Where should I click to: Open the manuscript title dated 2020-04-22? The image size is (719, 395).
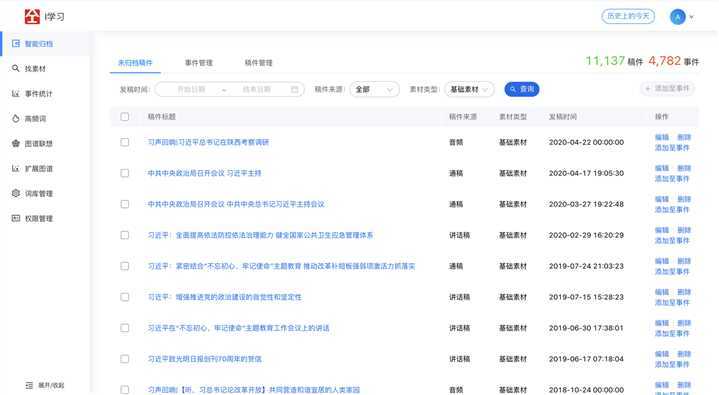(x=208, y=142)
